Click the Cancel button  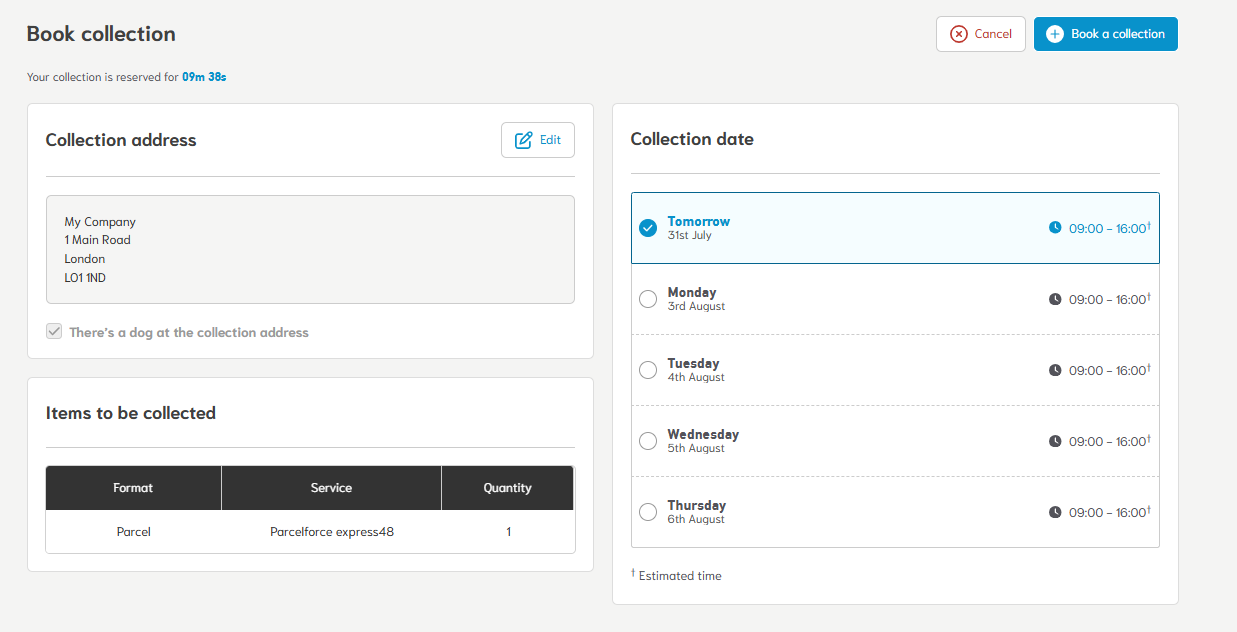pos(980,34)
